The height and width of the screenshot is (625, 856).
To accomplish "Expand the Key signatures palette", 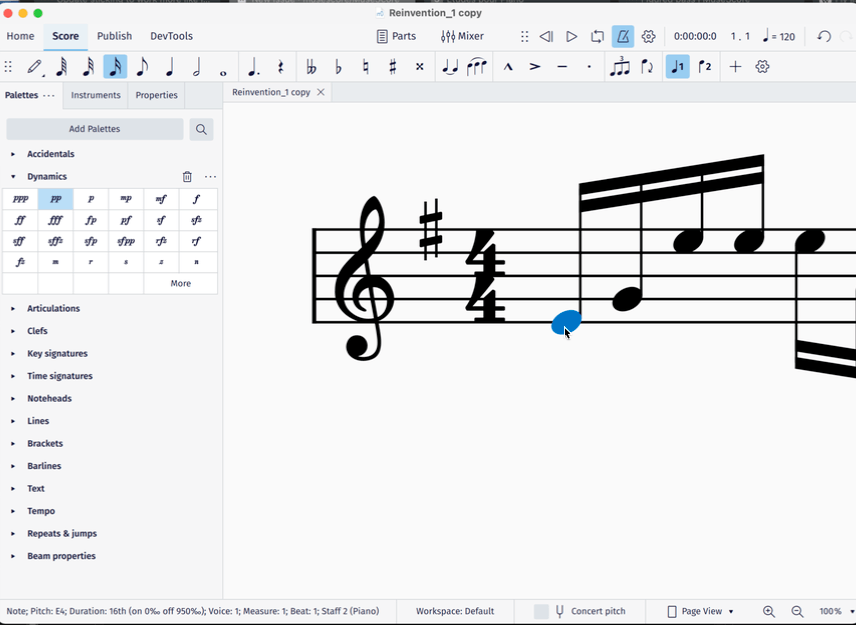I will [13, 354].
